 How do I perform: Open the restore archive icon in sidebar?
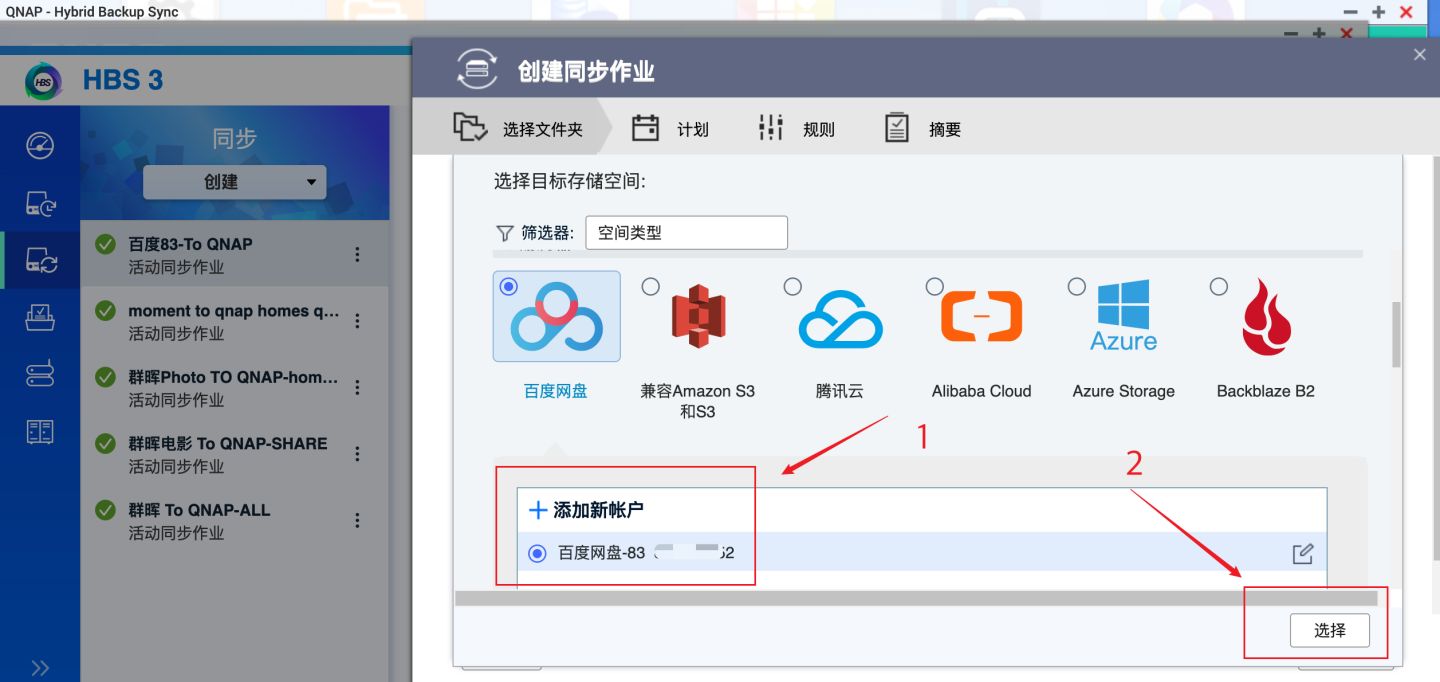[40, 315]
